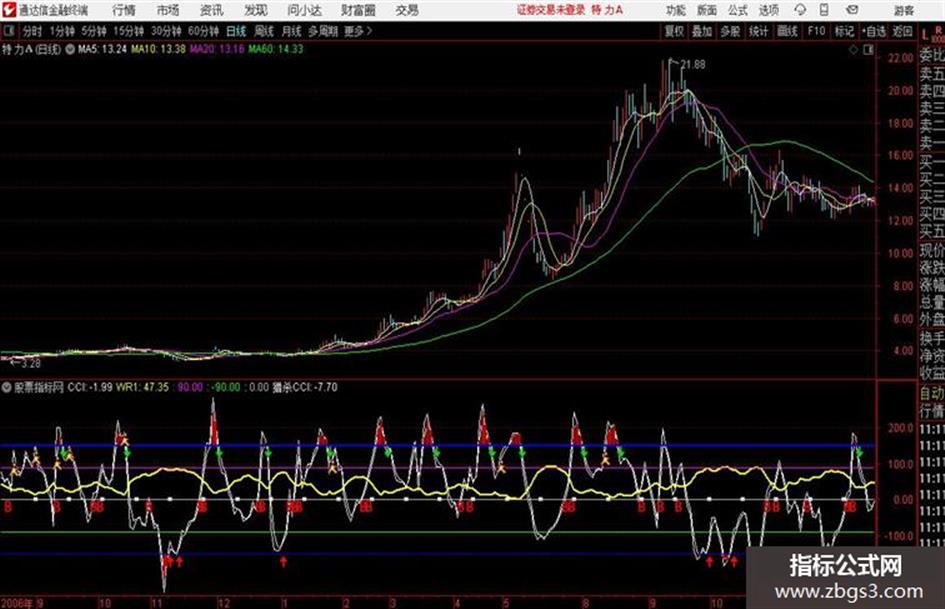This screenshot has width=945, height=609.
Task: Click the WR1: 47.35 value label
Action: [x=142, y=387]
